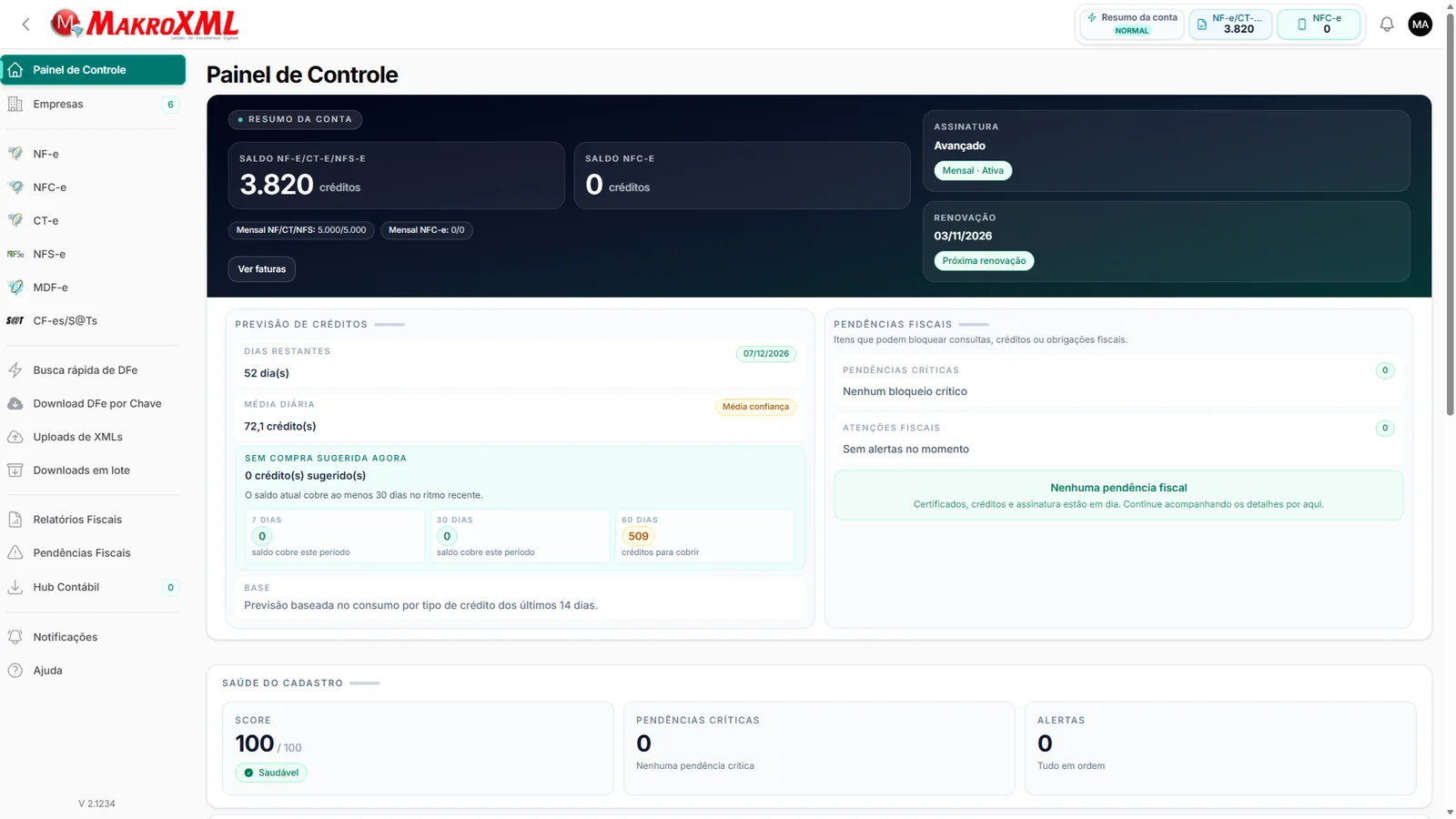Click the Uploads de XMLs upload icon

[x=15, y=437]
